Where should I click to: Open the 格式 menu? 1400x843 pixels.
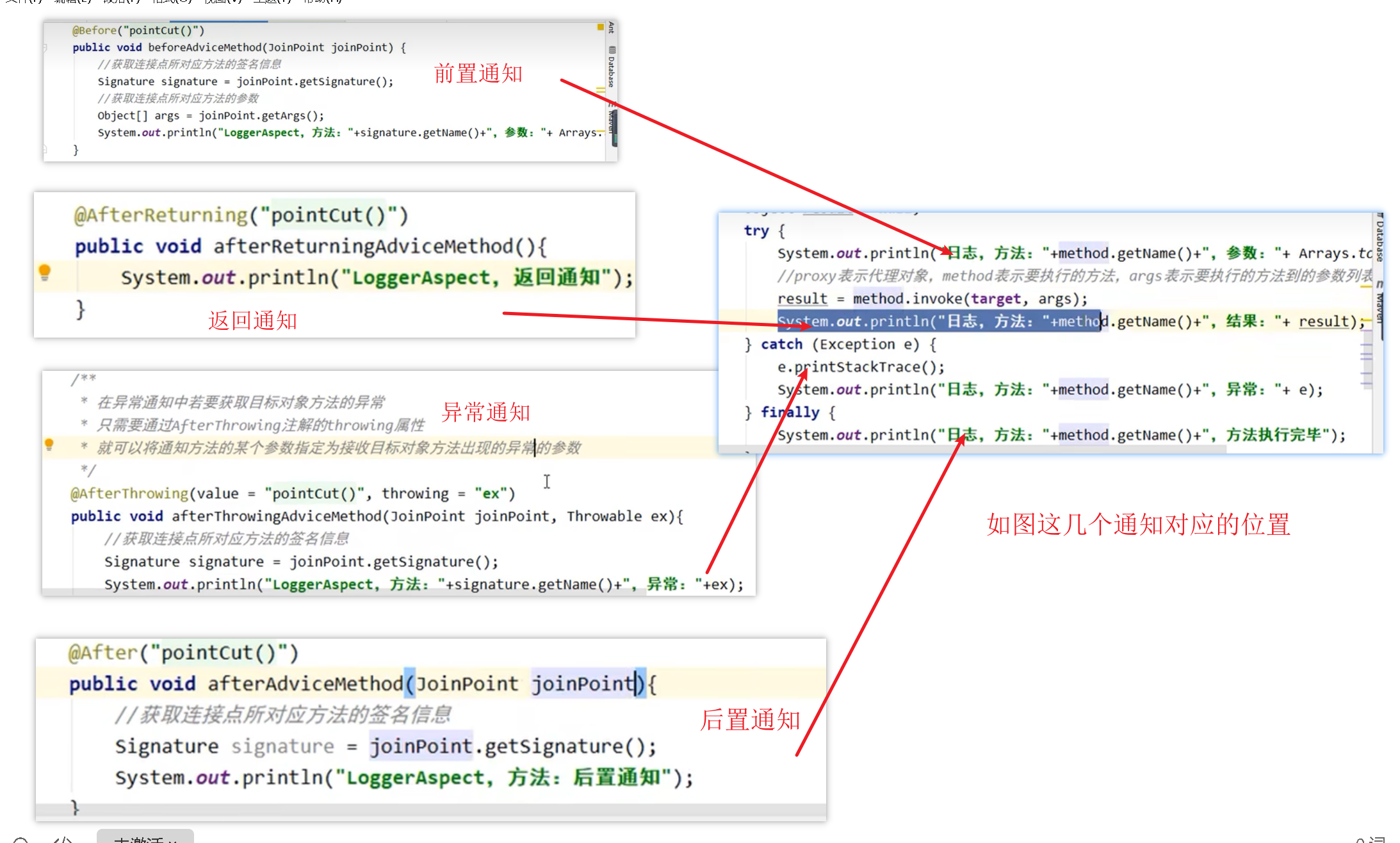point(172,1)
